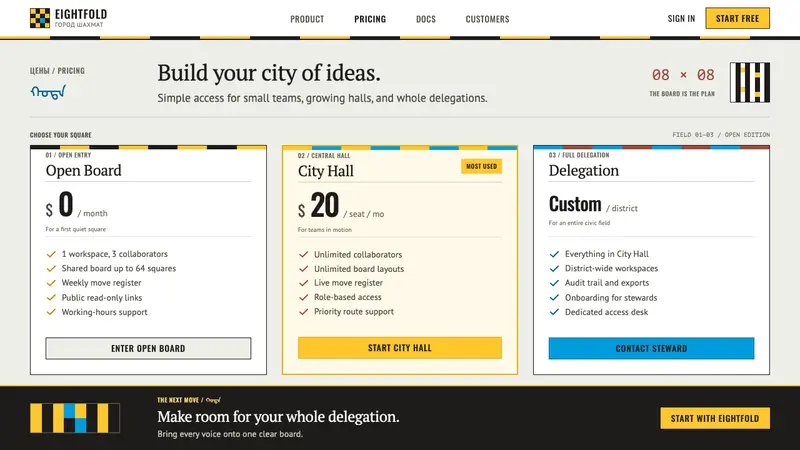Click 'Bring every voice onto one clear board.' text

(230, 434)
